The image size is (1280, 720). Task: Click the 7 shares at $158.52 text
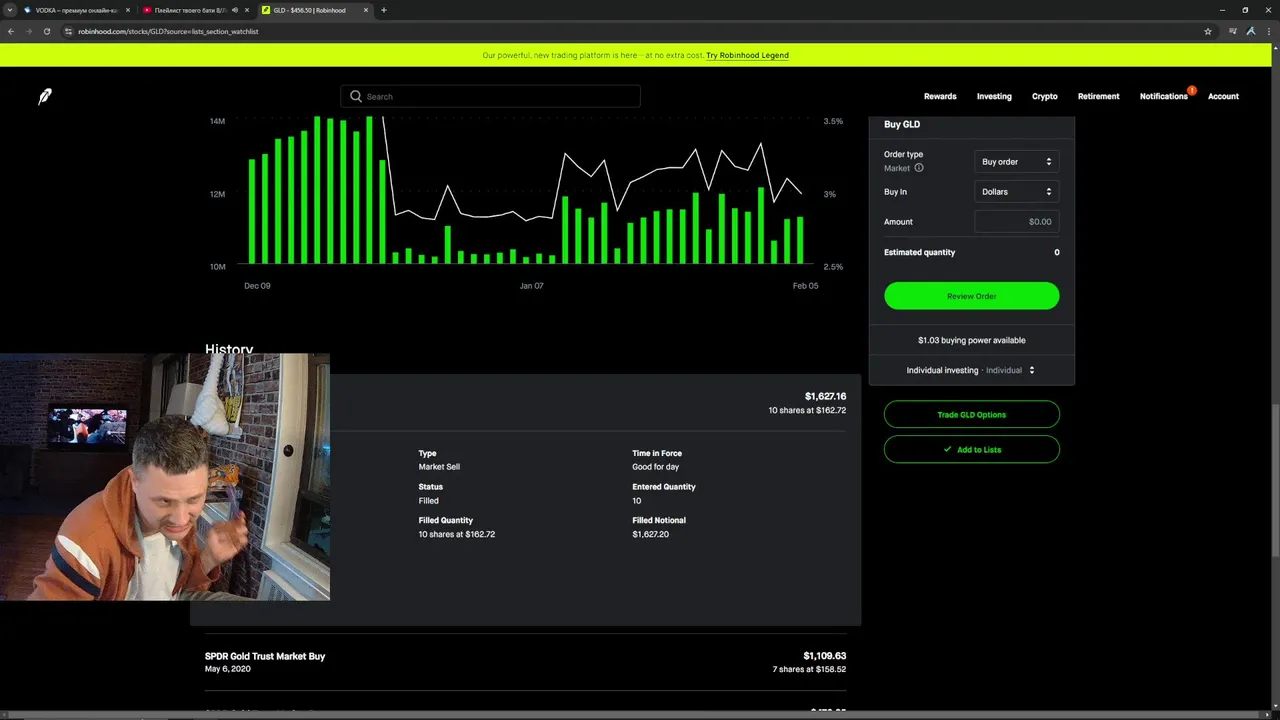pyautogui.click(x=809, y=669)
